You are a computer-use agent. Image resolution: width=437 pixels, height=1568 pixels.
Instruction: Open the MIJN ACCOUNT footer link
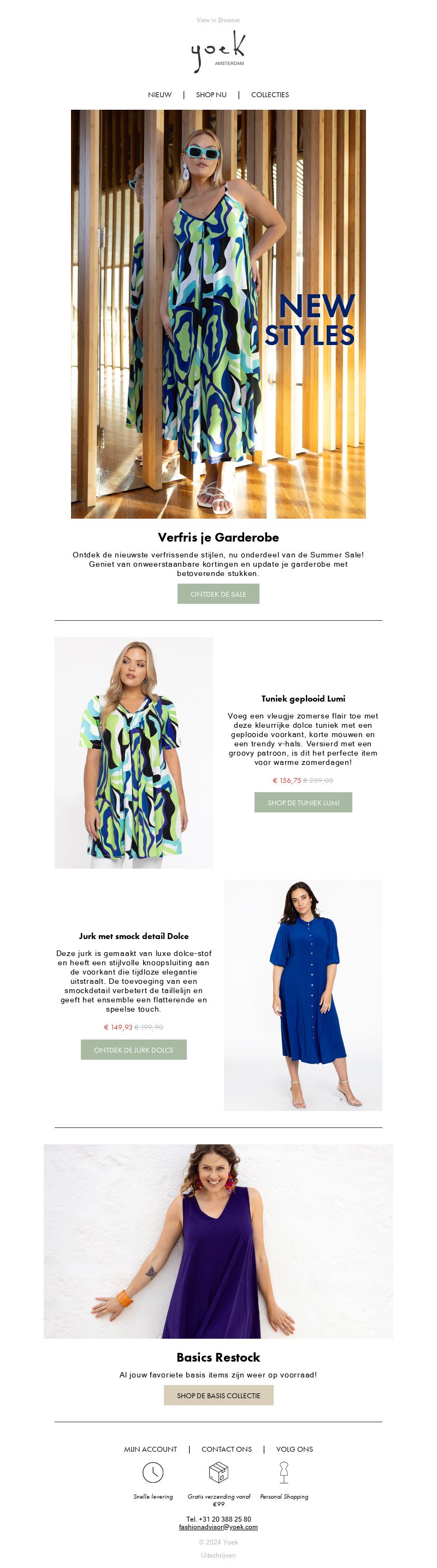pos(150,1450)
